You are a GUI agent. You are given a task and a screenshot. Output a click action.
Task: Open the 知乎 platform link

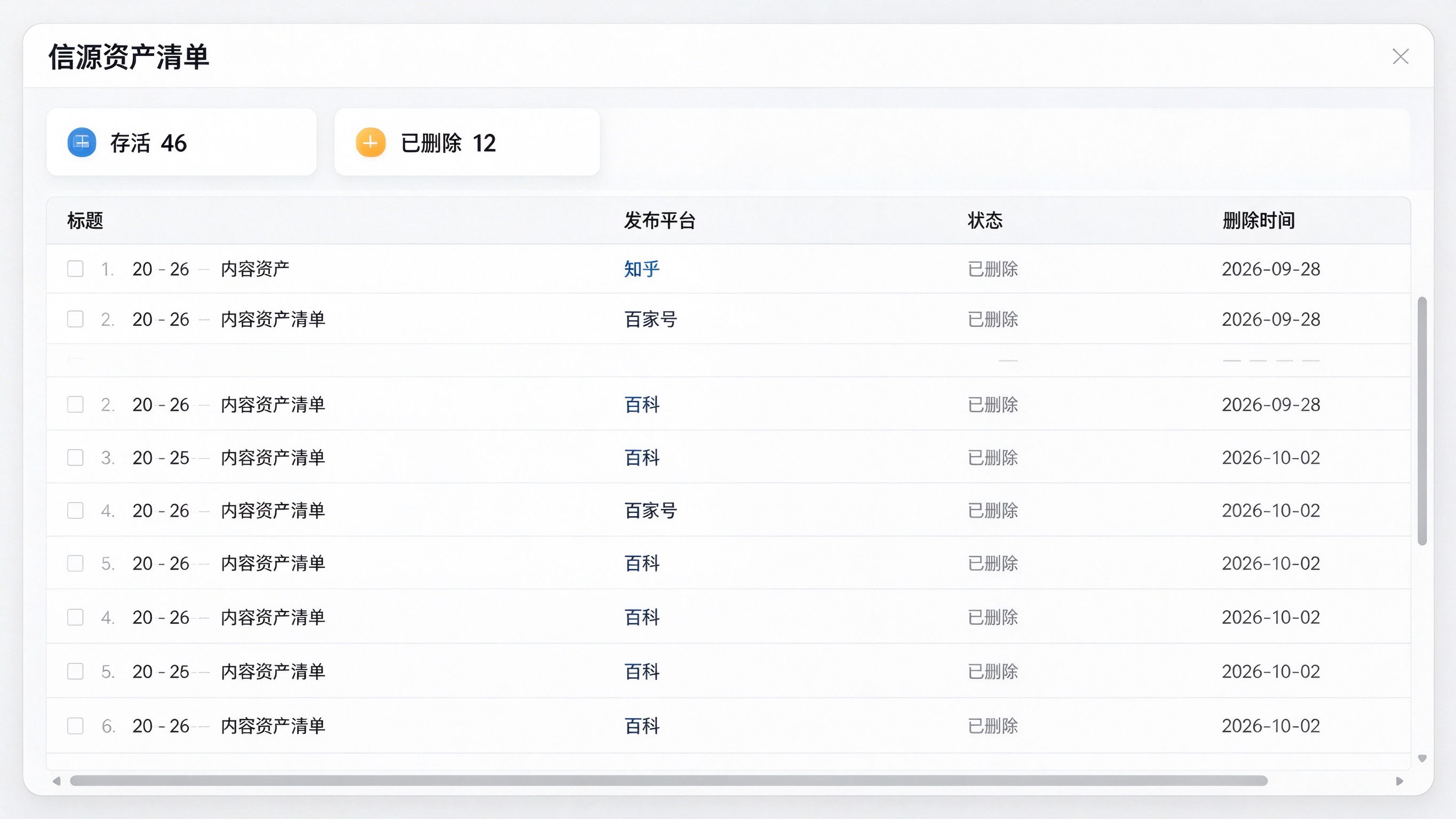(x=642, y=269)
